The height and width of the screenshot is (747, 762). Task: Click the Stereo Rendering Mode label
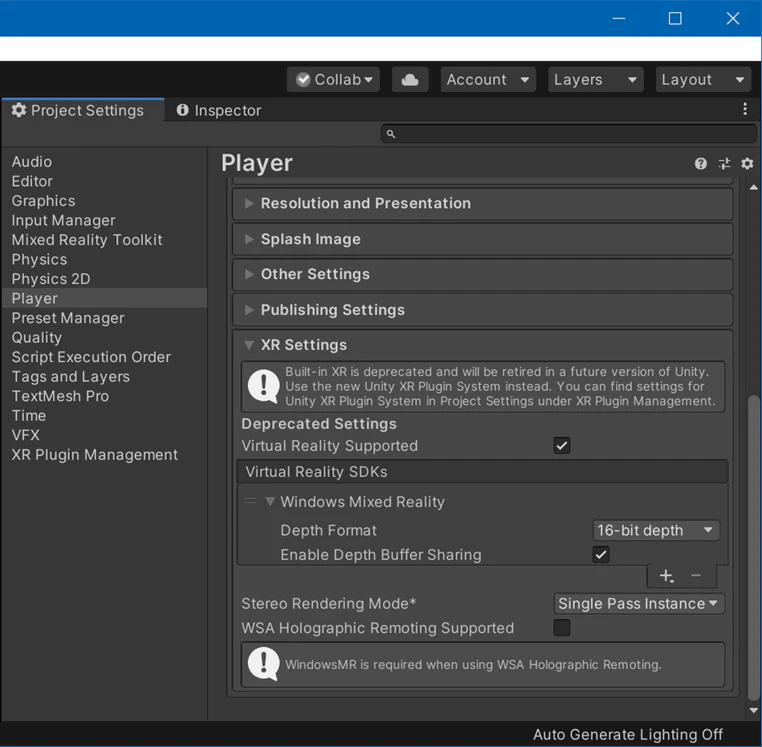click(x=329, y=604)
